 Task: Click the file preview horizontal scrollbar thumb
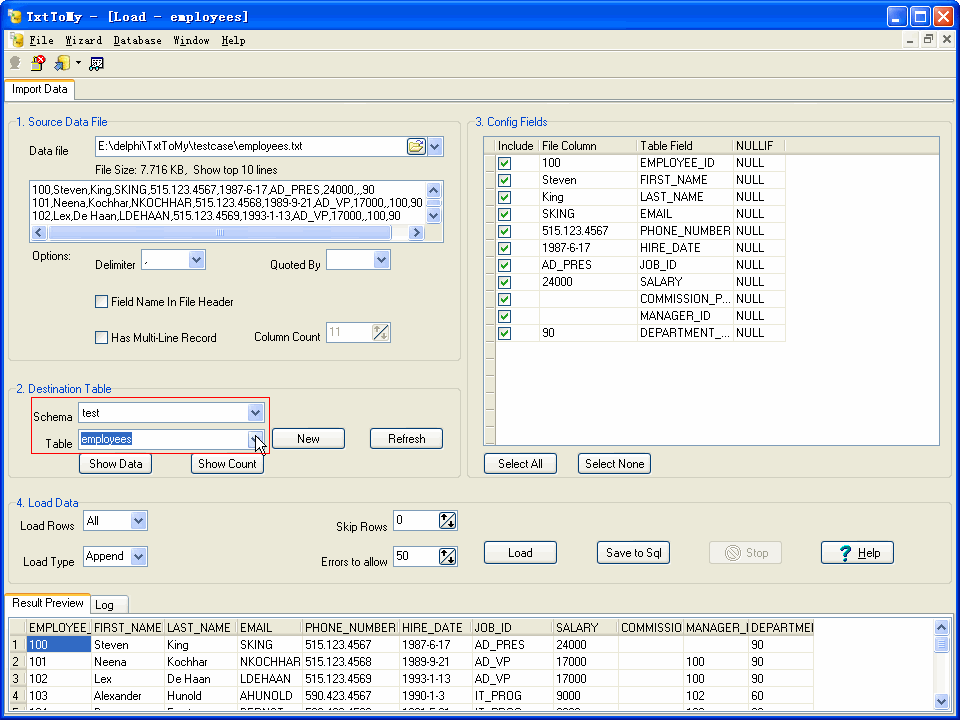(219, 233)
